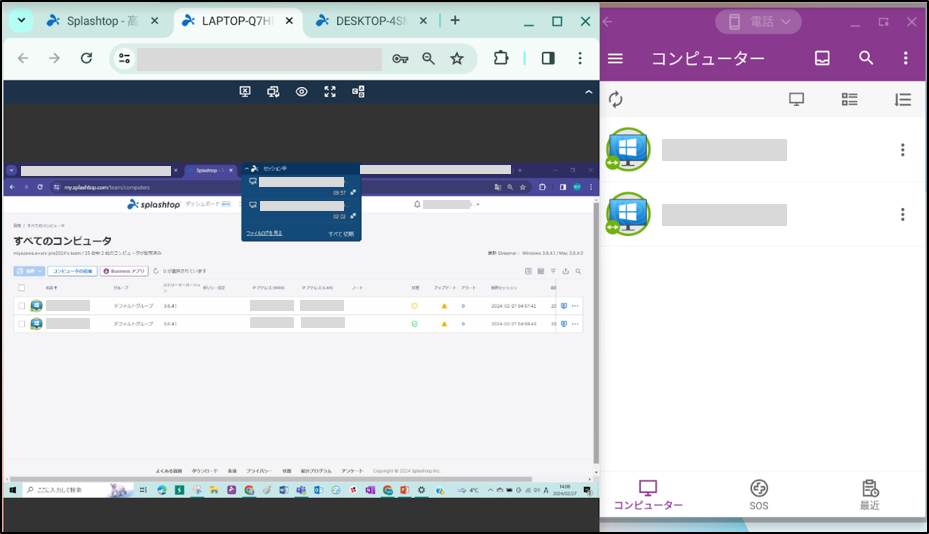Collapse the セッション中 popup chevron
Viewport: 929px width, 534px height.
247,169
